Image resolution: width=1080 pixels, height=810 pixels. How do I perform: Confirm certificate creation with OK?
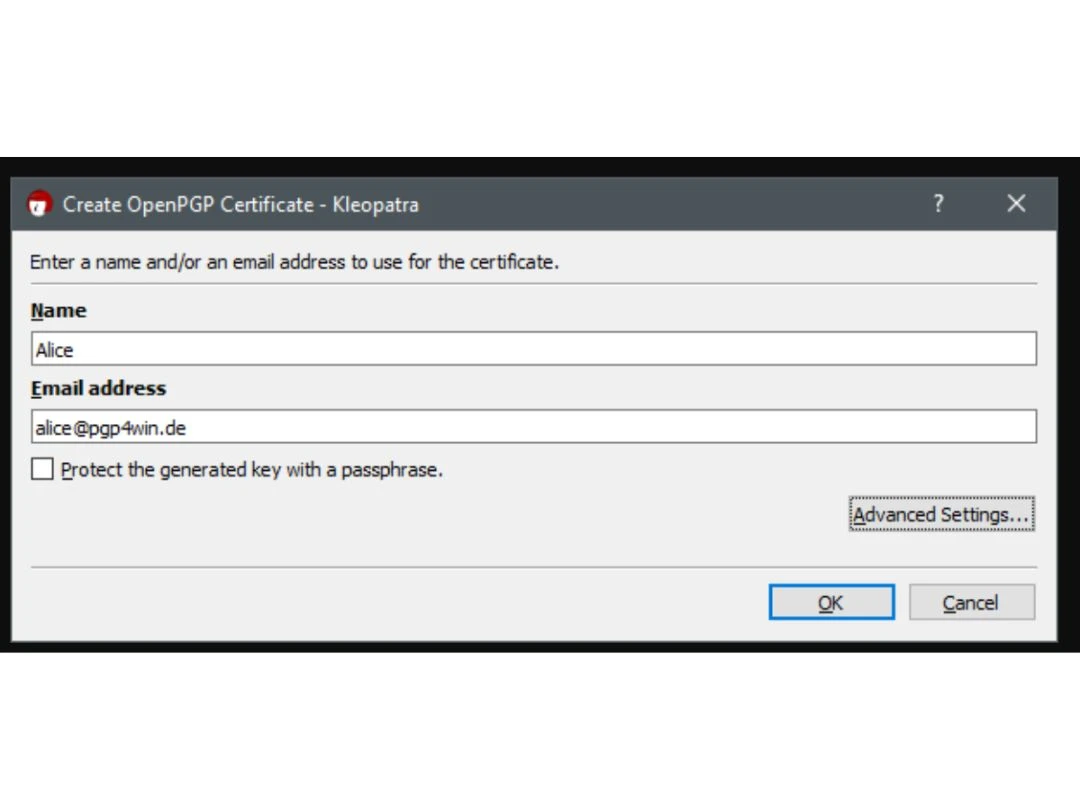point(831,603)
